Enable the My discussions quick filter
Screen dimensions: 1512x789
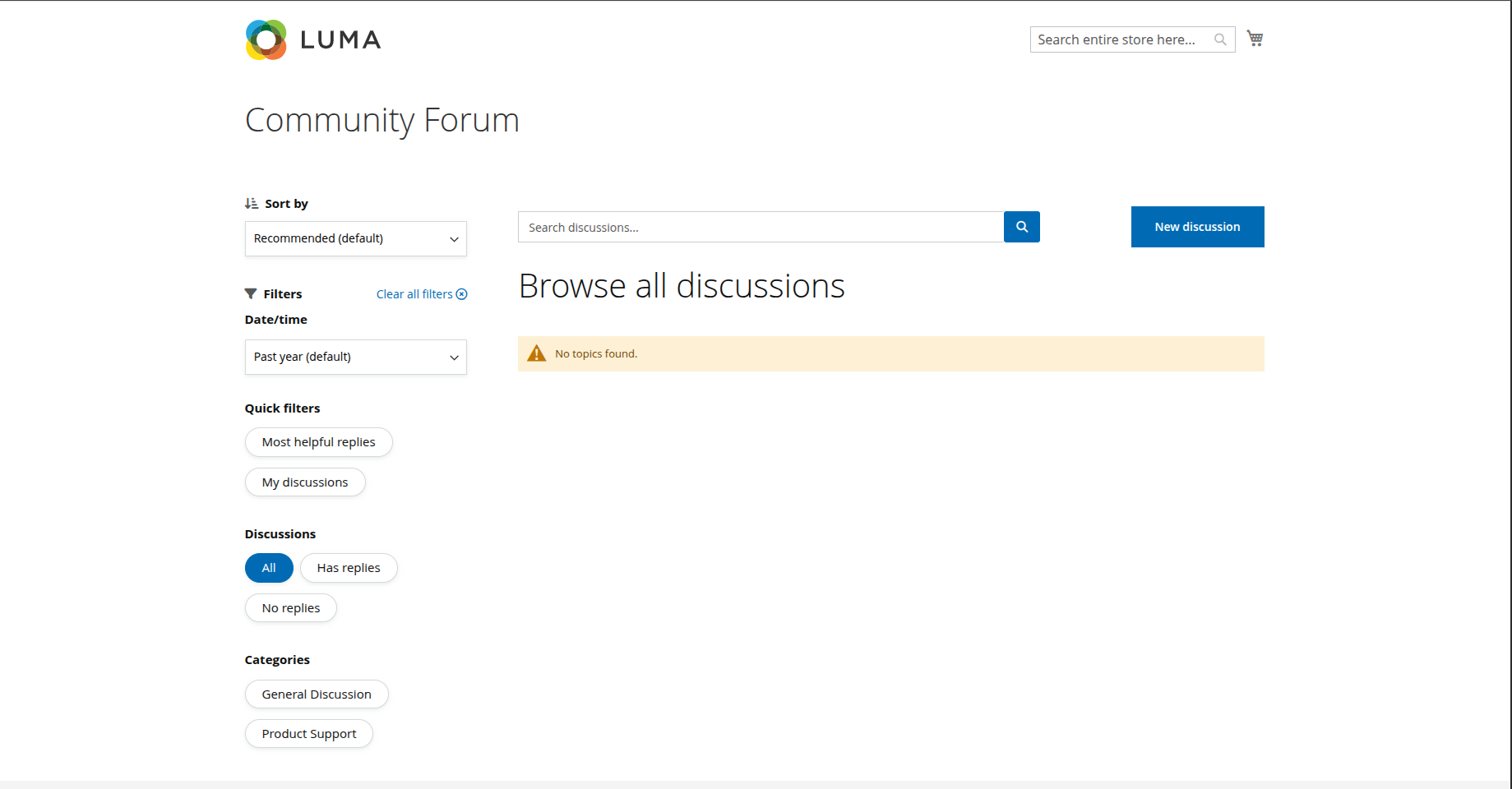(304, 482)
